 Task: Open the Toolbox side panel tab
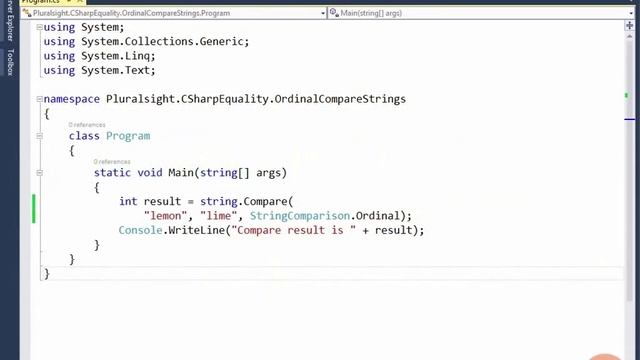[10, 62]
